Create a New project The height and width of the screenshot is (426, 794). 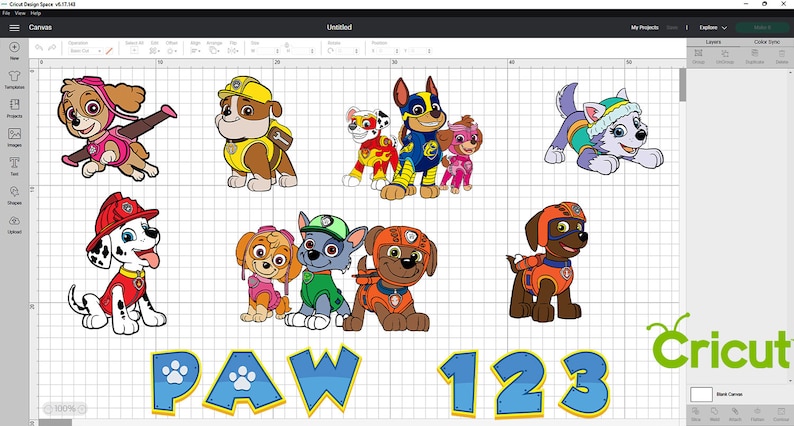pos(14,50)
